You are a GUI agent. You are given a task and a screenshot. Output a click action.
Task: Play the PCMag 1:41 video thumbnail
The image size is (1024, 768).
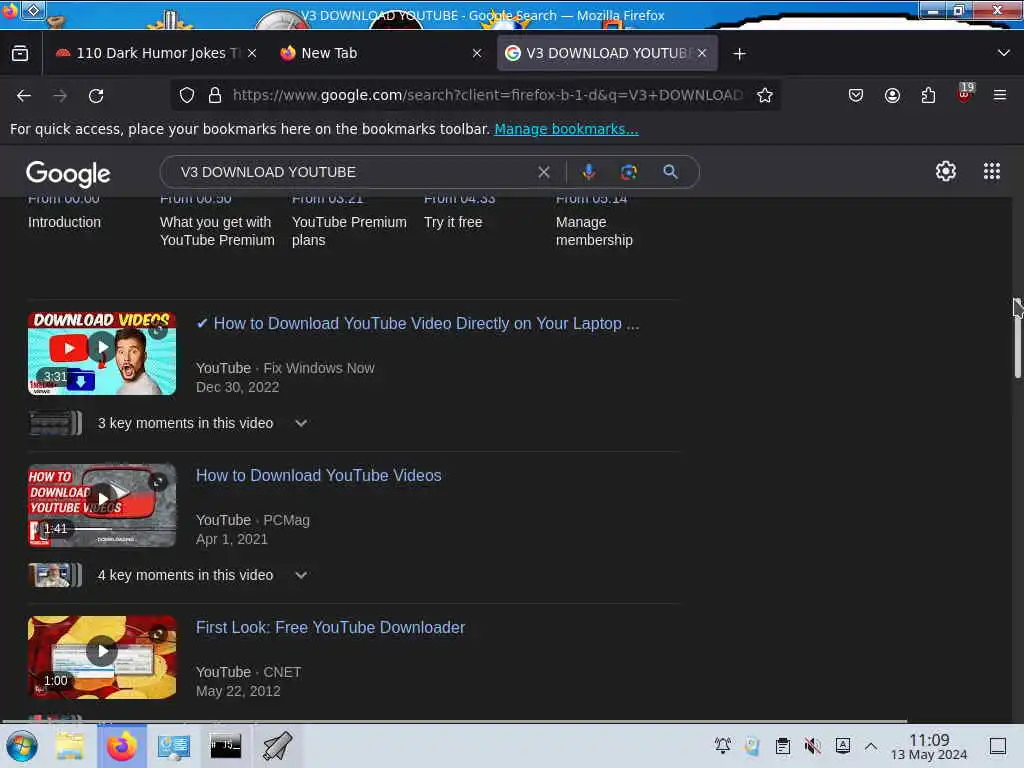(x=102, y=505)
